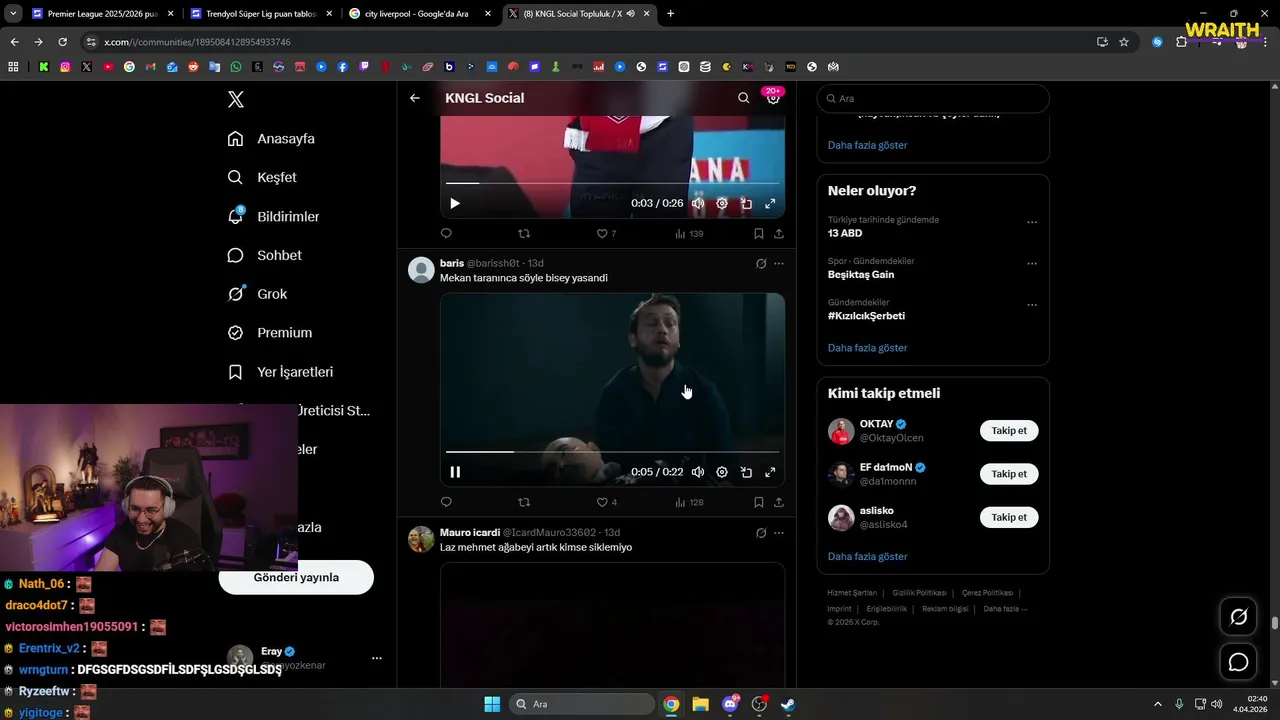Open the floating messages chat button
Screen dimensions: 1280x720
coord(1239,662)
